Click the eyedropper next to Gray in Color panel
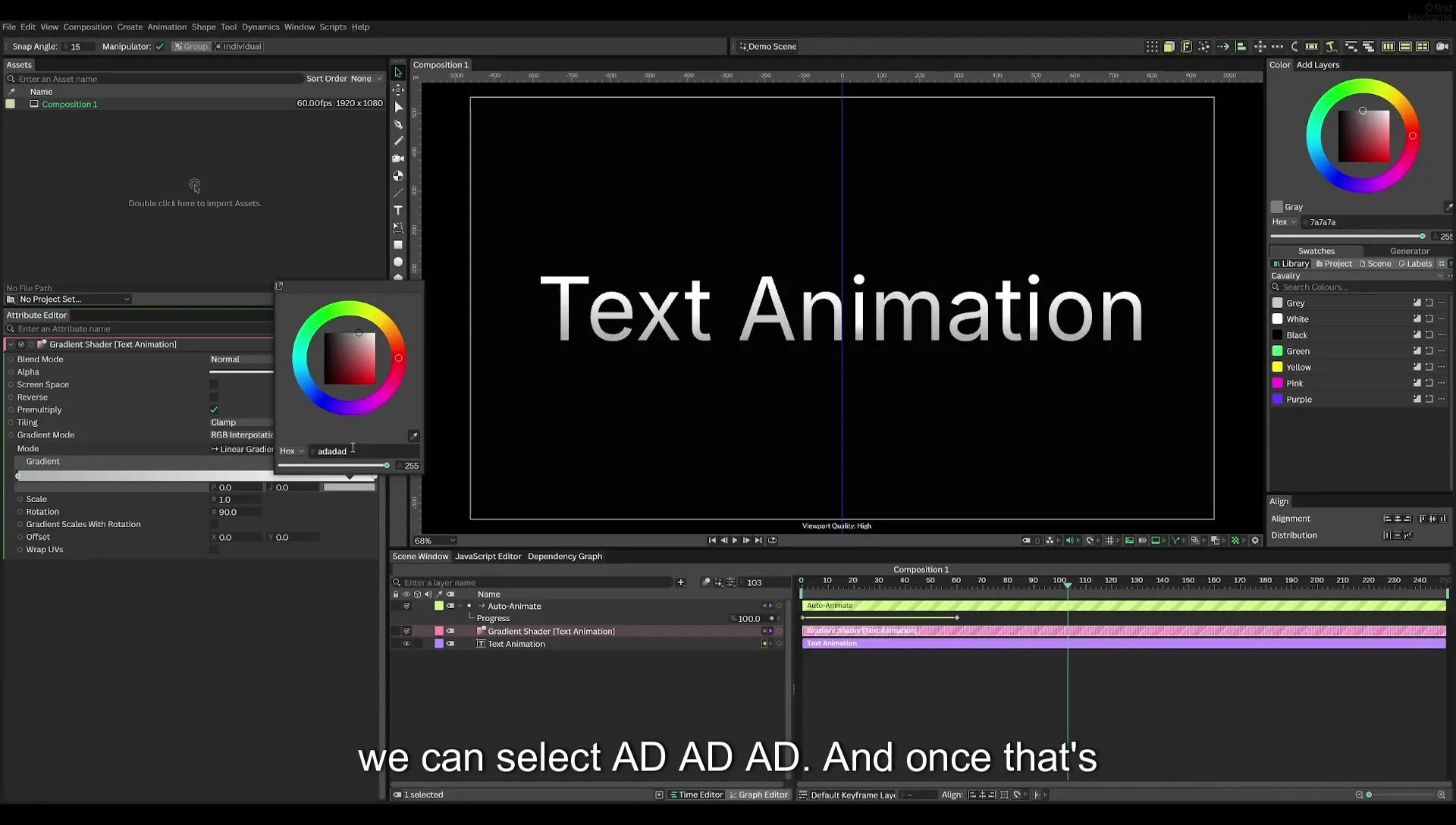1456x825 pixels. pos(1448,207)
